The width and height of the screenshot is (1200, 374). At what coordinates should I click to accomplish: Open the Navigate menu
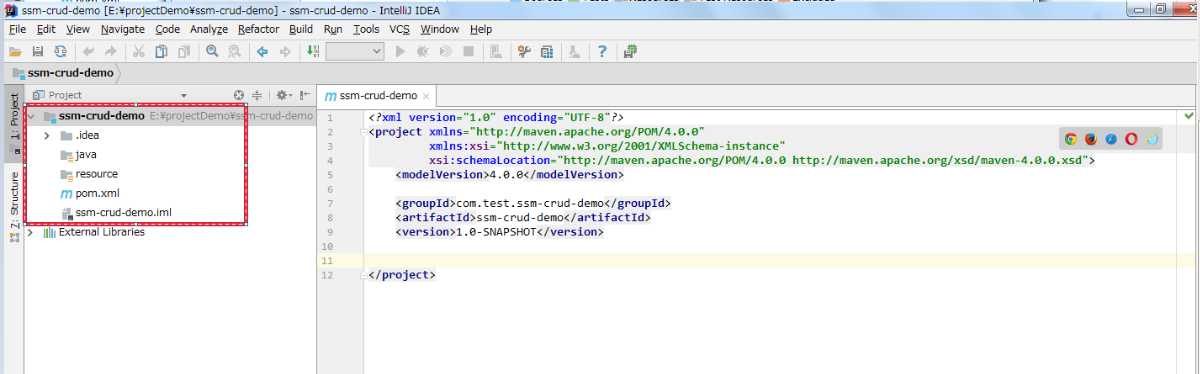coord(122,29)
